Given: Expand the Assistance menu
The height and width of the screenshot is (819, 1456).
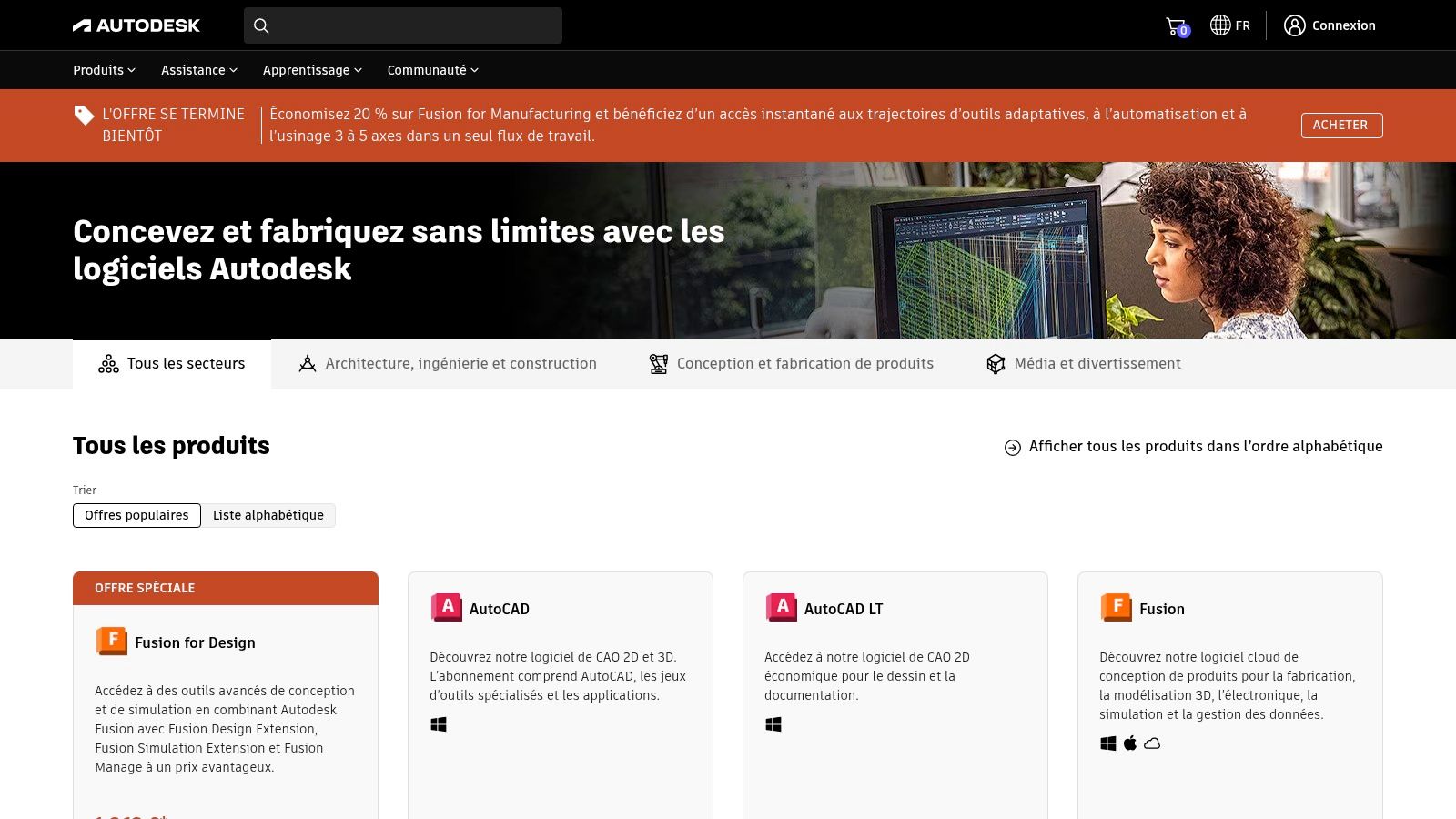Looking at the screenshot, I should pyautogui.click(x=197, y=69).
